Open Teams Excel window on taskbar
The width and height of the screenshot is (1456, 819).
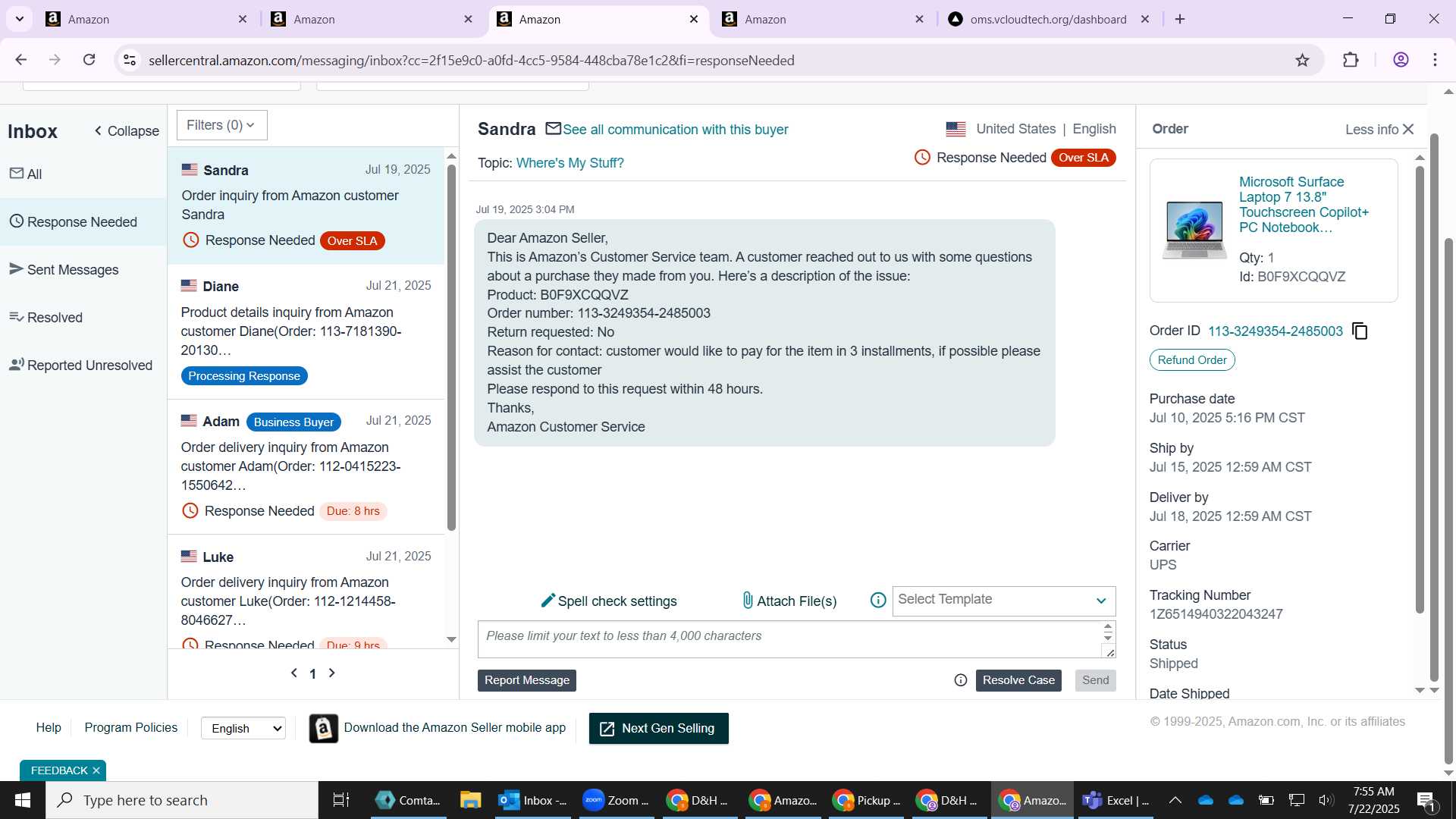click(x=1116, y=800)
